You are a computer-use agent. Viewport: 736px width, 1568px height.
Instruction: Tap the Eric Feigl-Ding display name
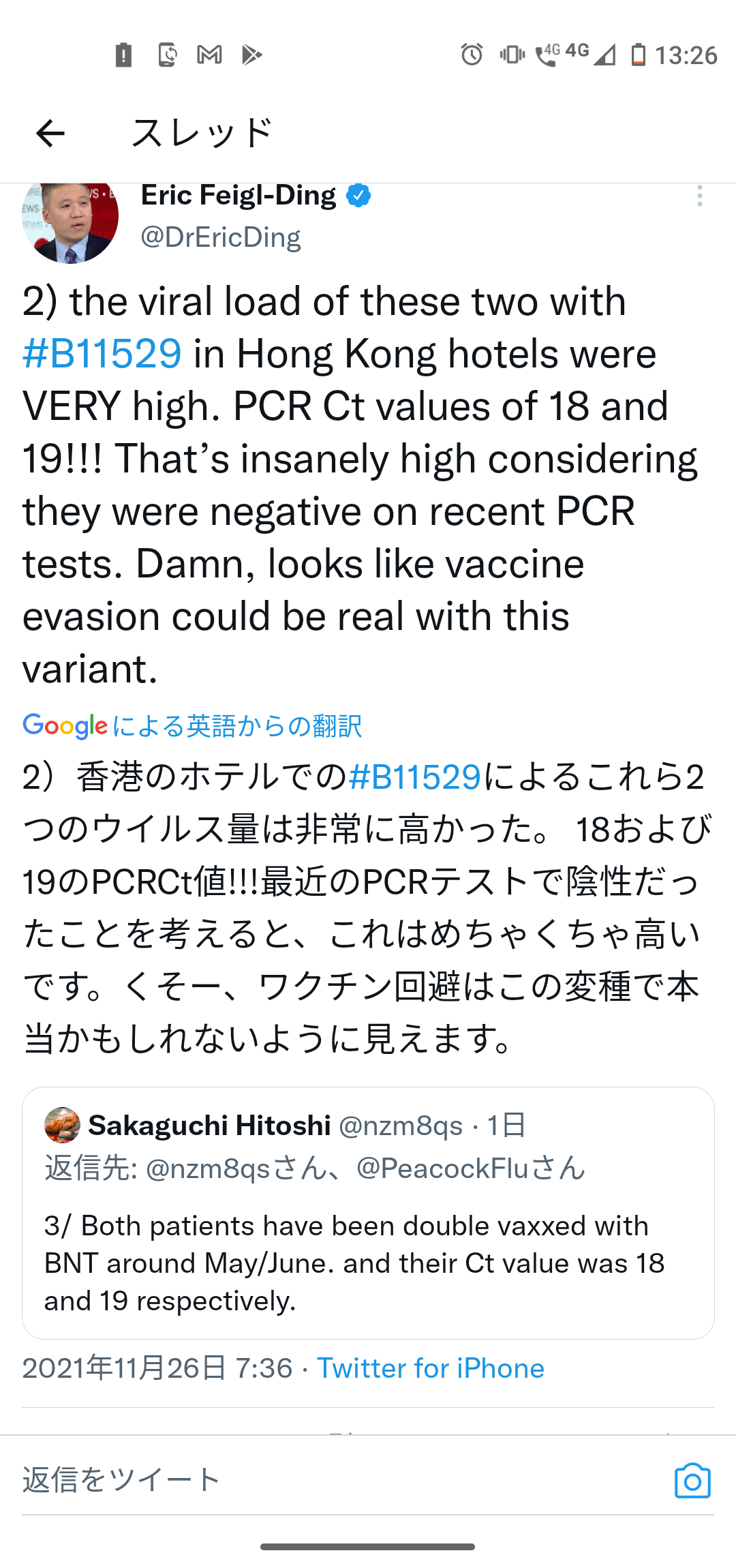[239, 196]
